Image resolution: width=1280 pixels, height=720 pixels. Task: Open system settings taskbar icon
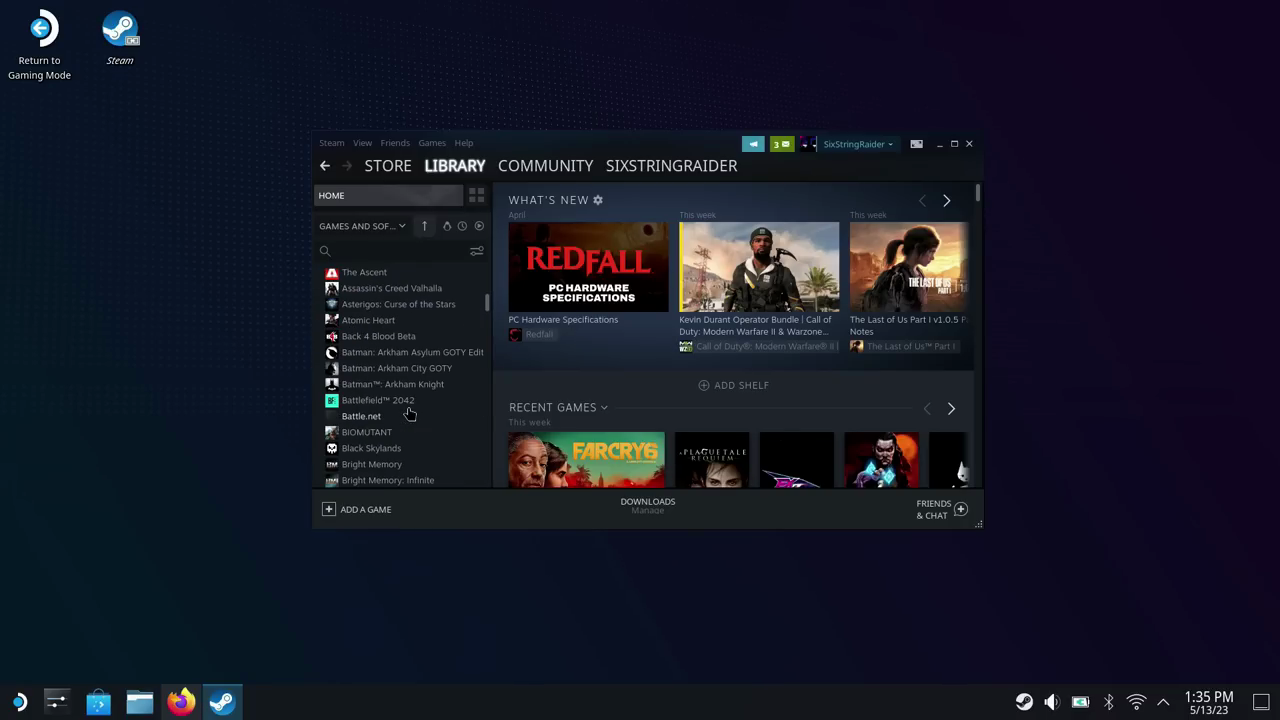[x=56, y=702]
